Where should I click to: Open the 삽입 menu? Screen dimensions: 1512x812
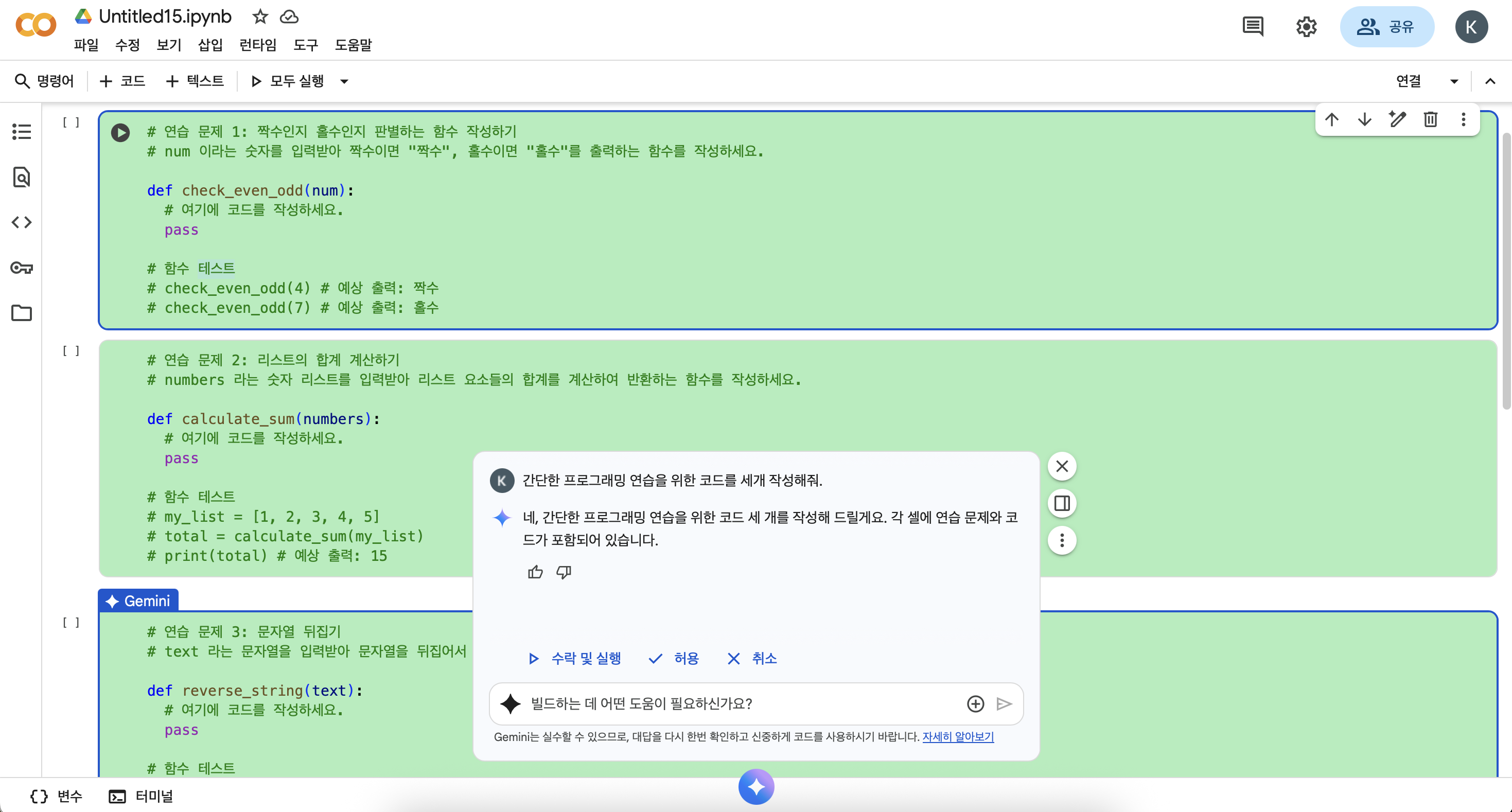[x=210, y=45]
